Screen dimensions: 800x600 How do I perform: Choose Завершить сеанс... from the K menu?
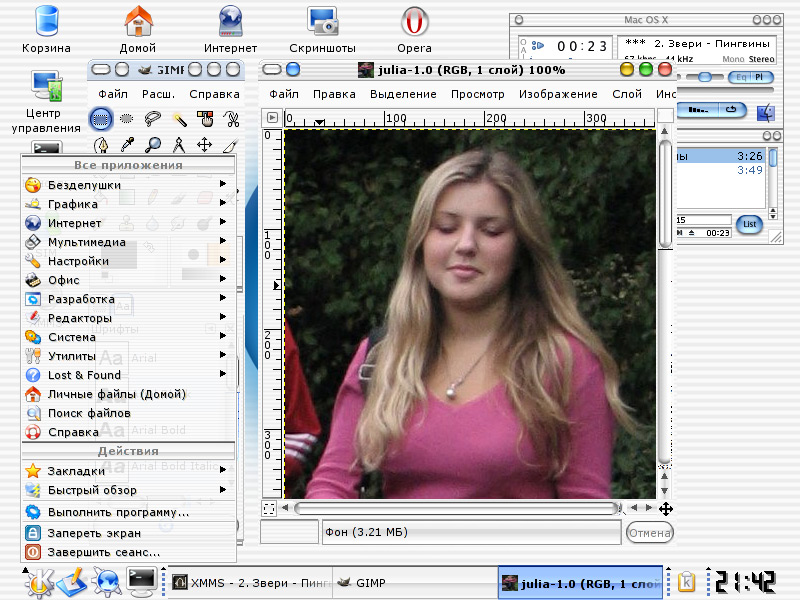coord(129,552)
